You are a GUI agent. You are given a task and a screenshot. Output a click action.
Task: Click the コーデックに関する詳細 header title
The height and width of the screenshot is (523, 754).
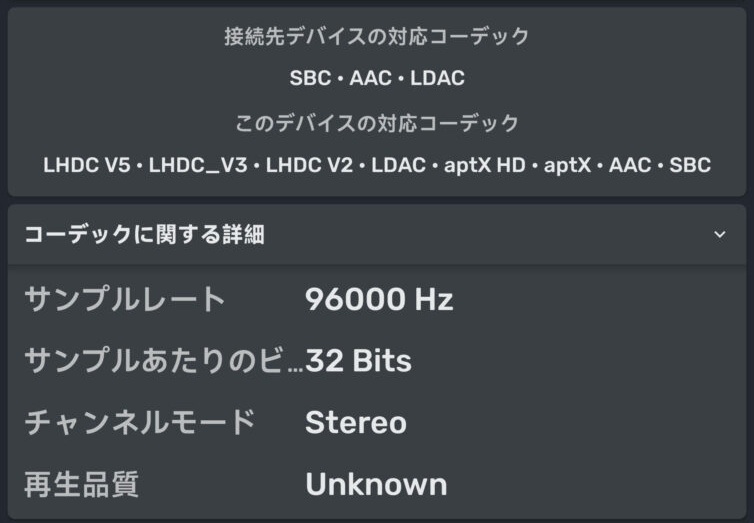(x=144, y=235)
